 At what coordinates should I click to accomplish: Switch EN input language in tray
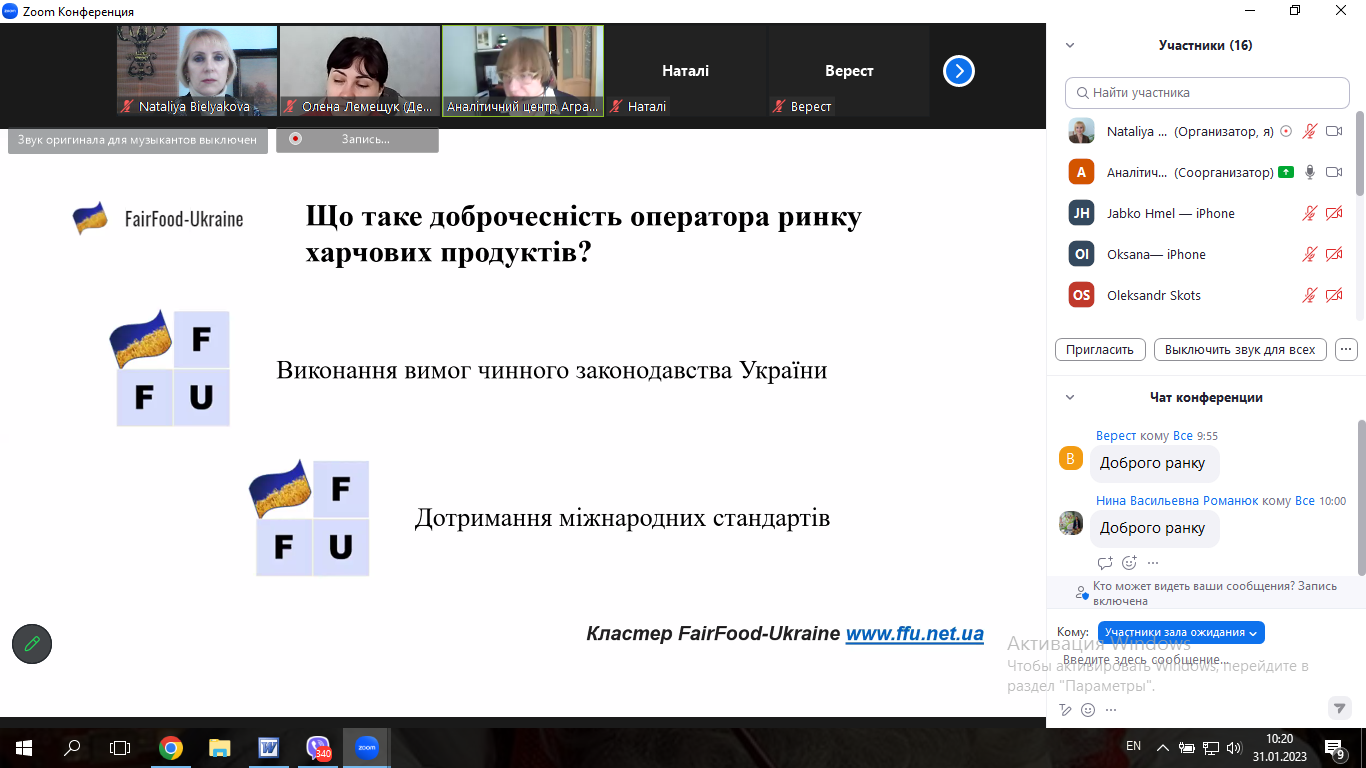(1133, 746)
